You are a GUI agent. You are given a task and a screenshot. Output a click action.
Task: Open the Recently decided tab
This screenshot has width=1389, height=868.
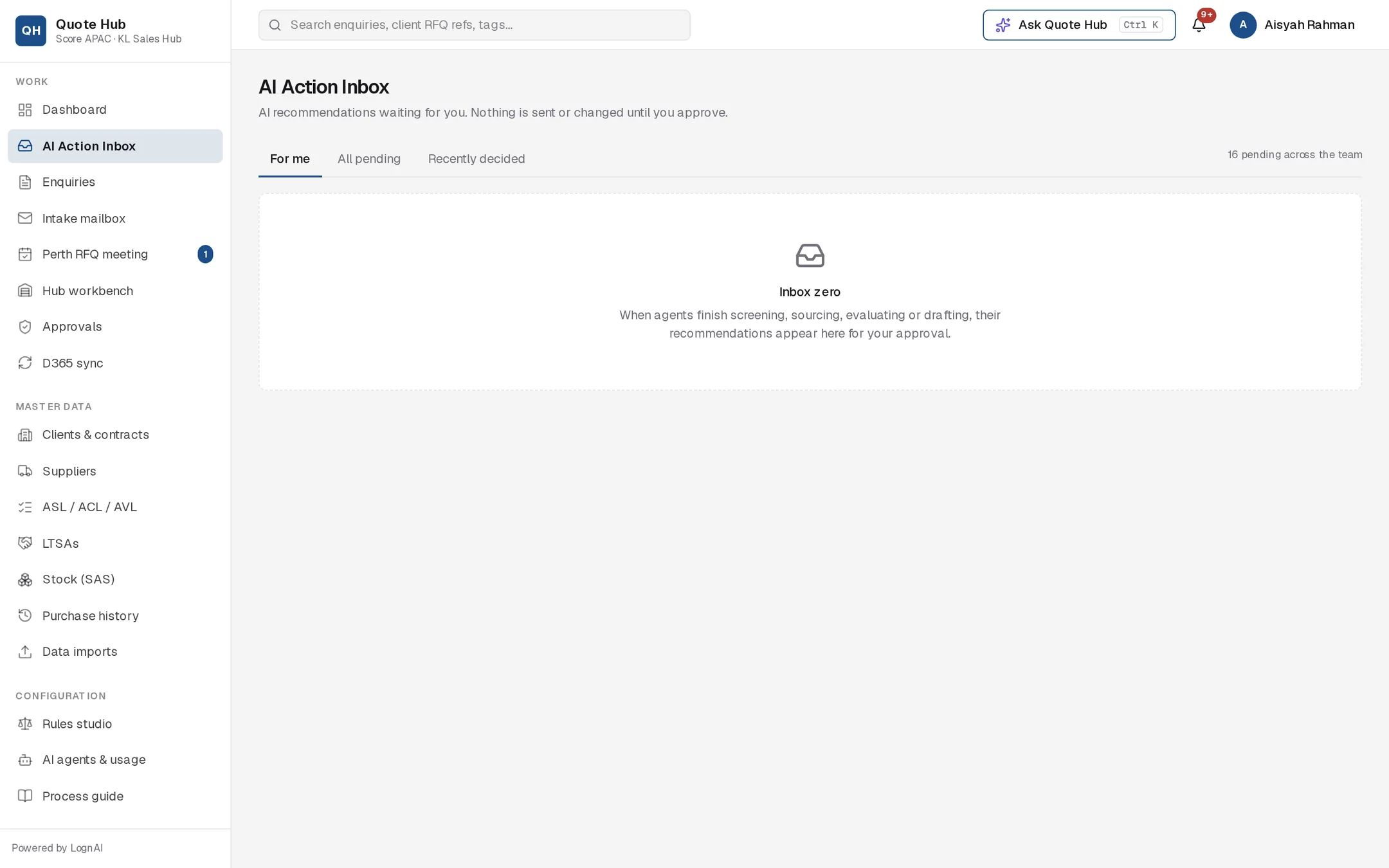[477, 159]
